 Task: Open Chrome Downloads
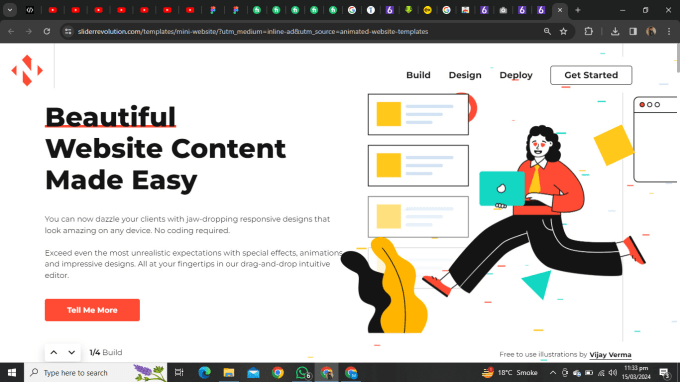615,31
